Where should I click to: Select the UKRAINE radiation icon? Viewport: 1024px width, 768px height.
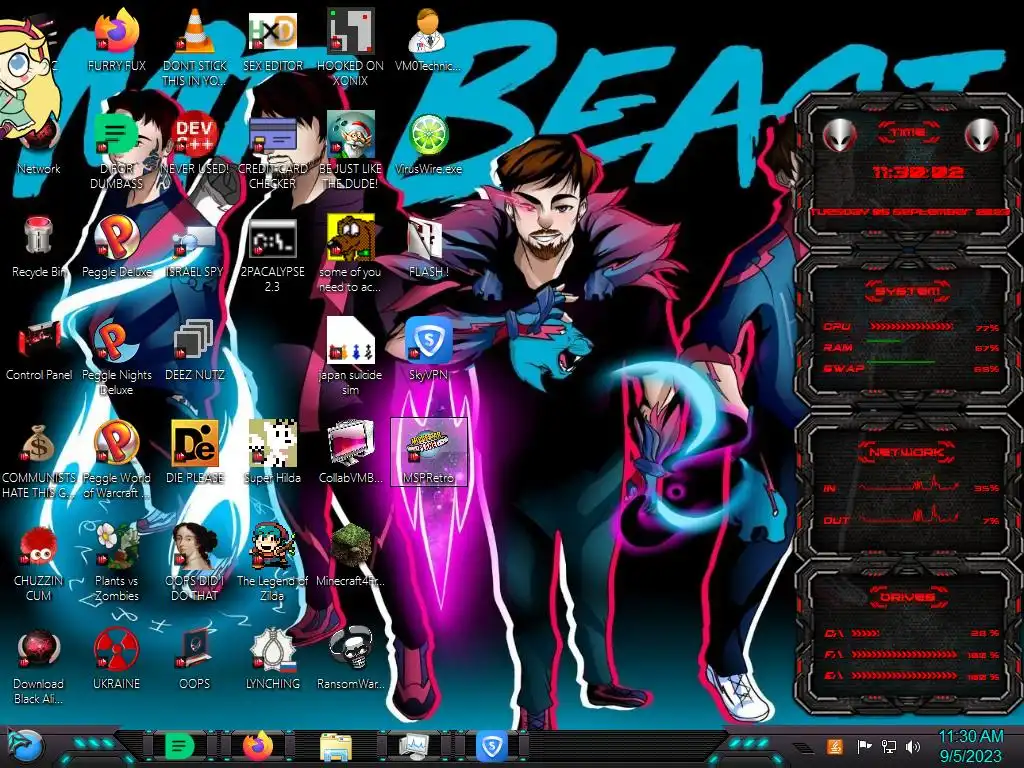pos(116,660)
